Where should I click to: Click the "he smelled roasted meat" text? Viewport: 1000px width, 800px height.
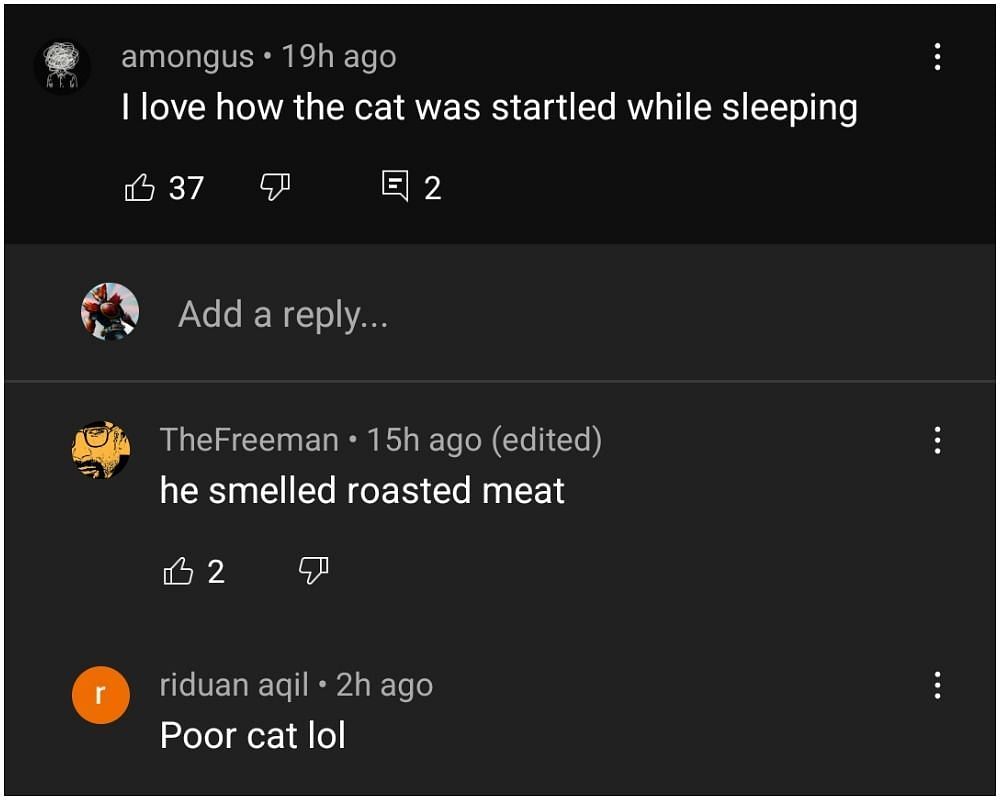click(362, 490)
